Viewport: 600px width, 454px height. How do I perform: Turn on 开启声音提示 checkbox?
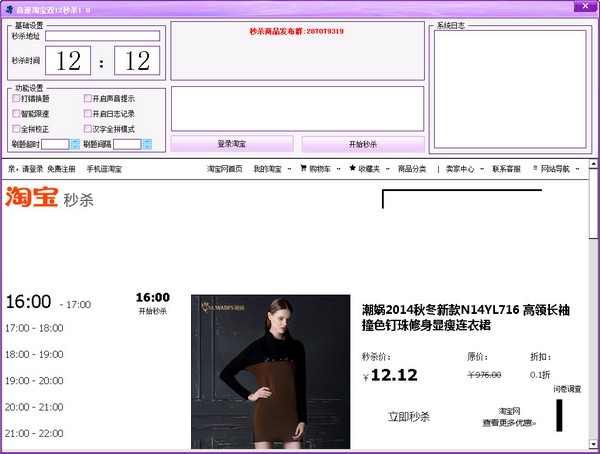tap(88, 98)
